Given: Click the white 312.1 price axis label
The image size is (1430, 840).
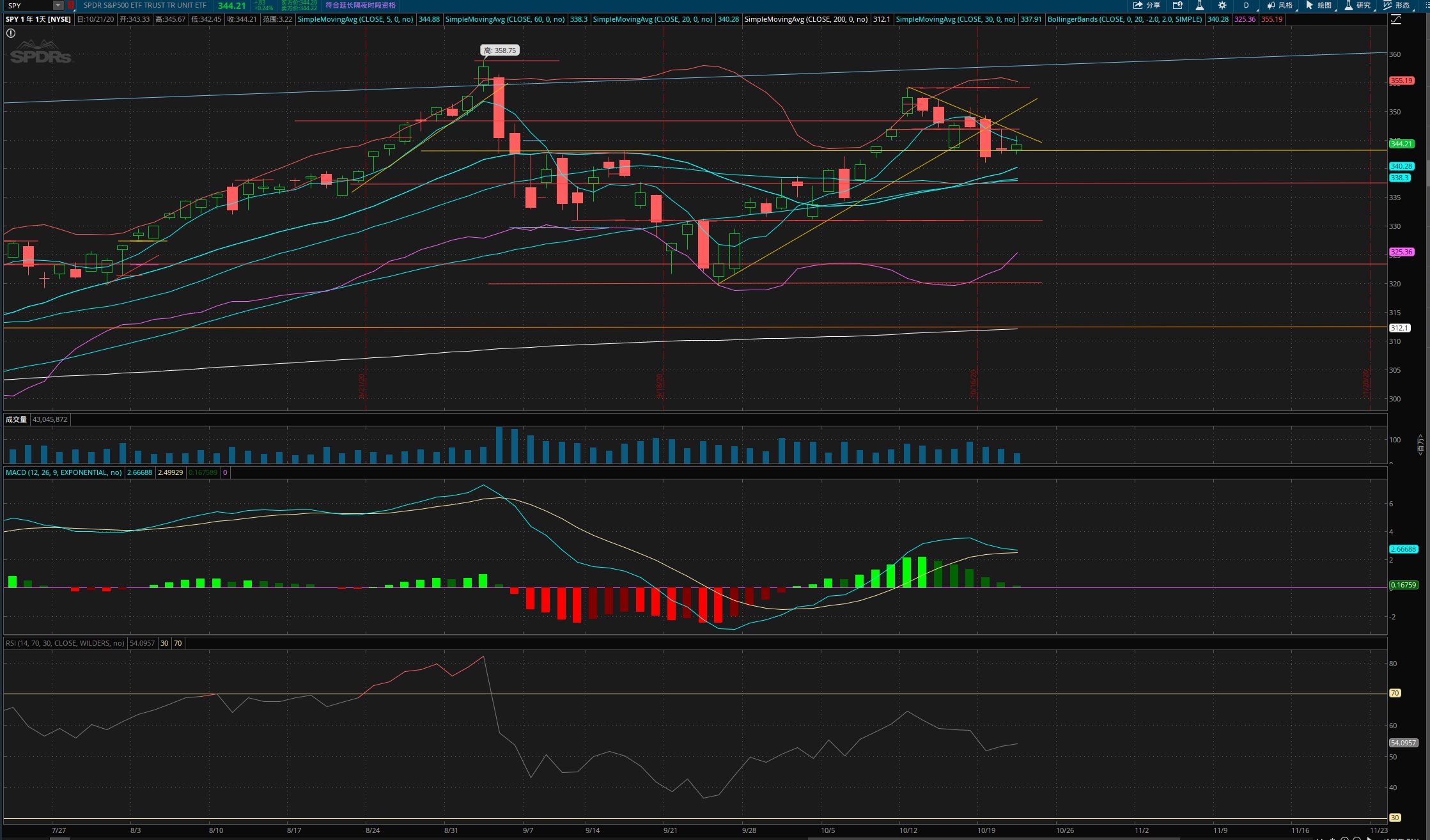Looking at the screenshot, I should tap(1399, 328).
